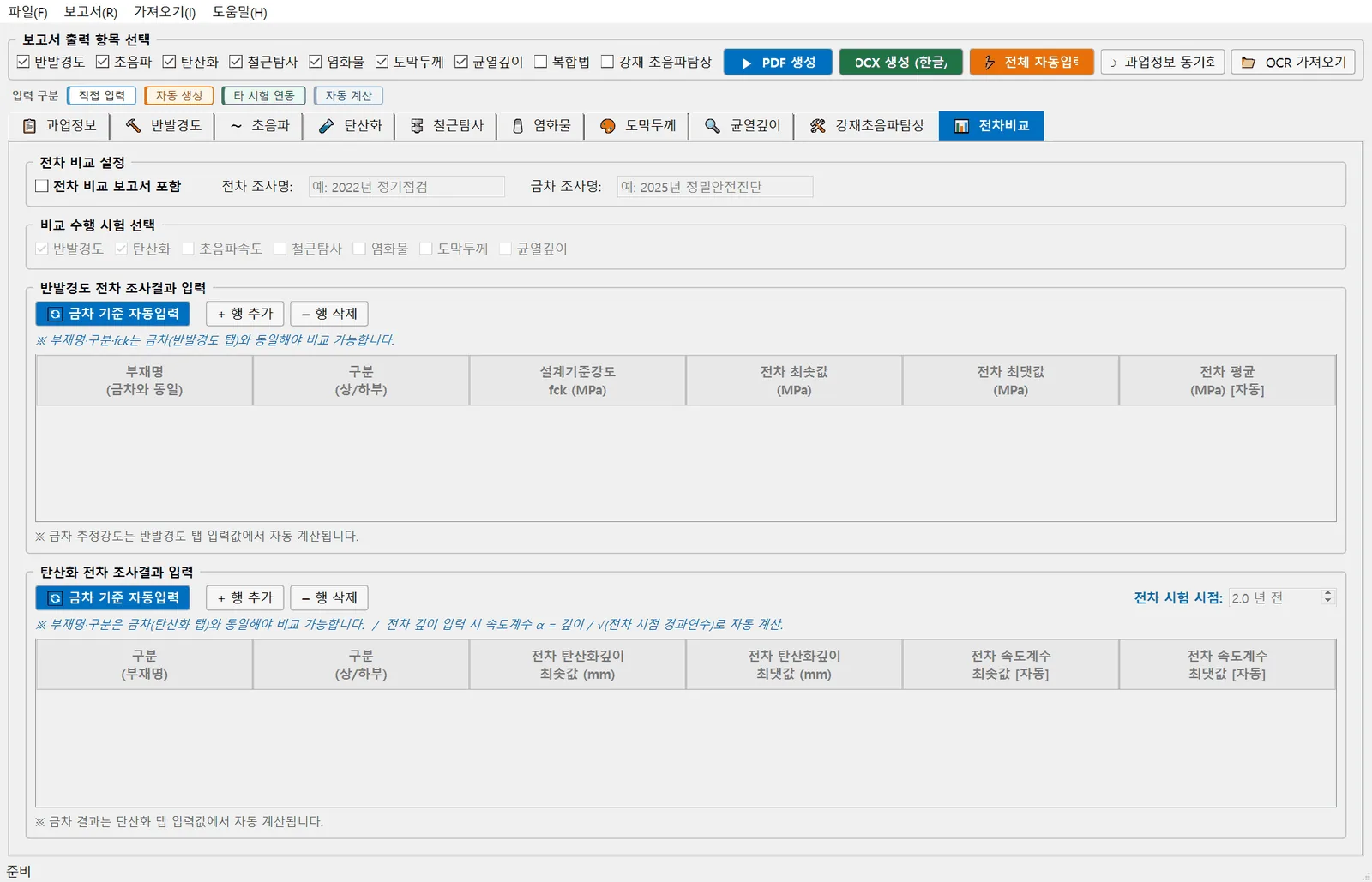
Task: Select the 탄산화 tab
Action: pyautogui.click(x=350, y=126)
